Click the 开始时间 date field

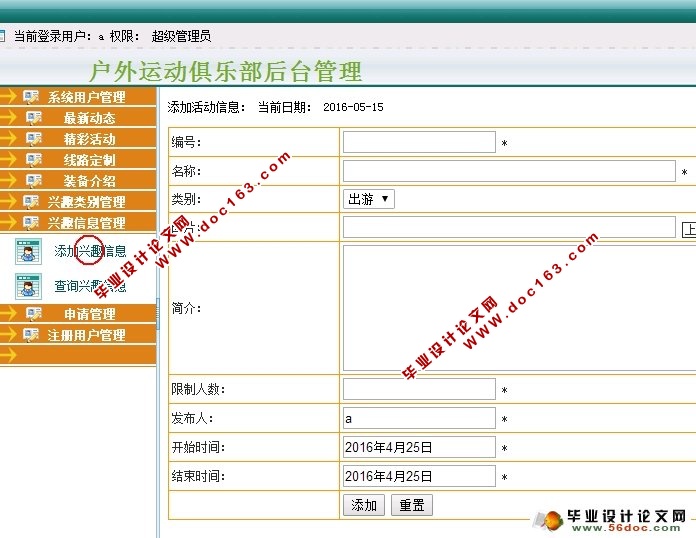[x=419, y=447]
